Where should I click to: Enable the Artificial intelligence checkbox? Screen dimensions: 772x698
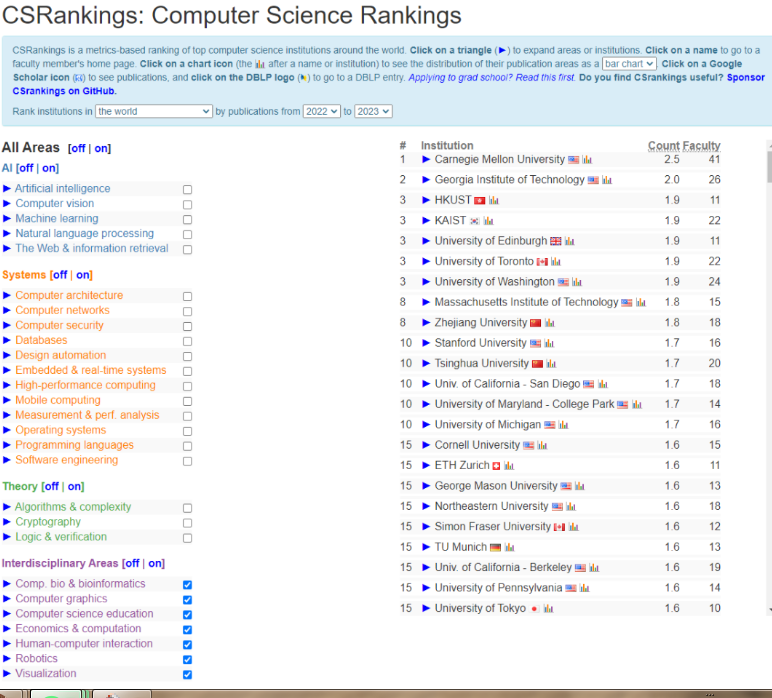click(x=187, y=189)
